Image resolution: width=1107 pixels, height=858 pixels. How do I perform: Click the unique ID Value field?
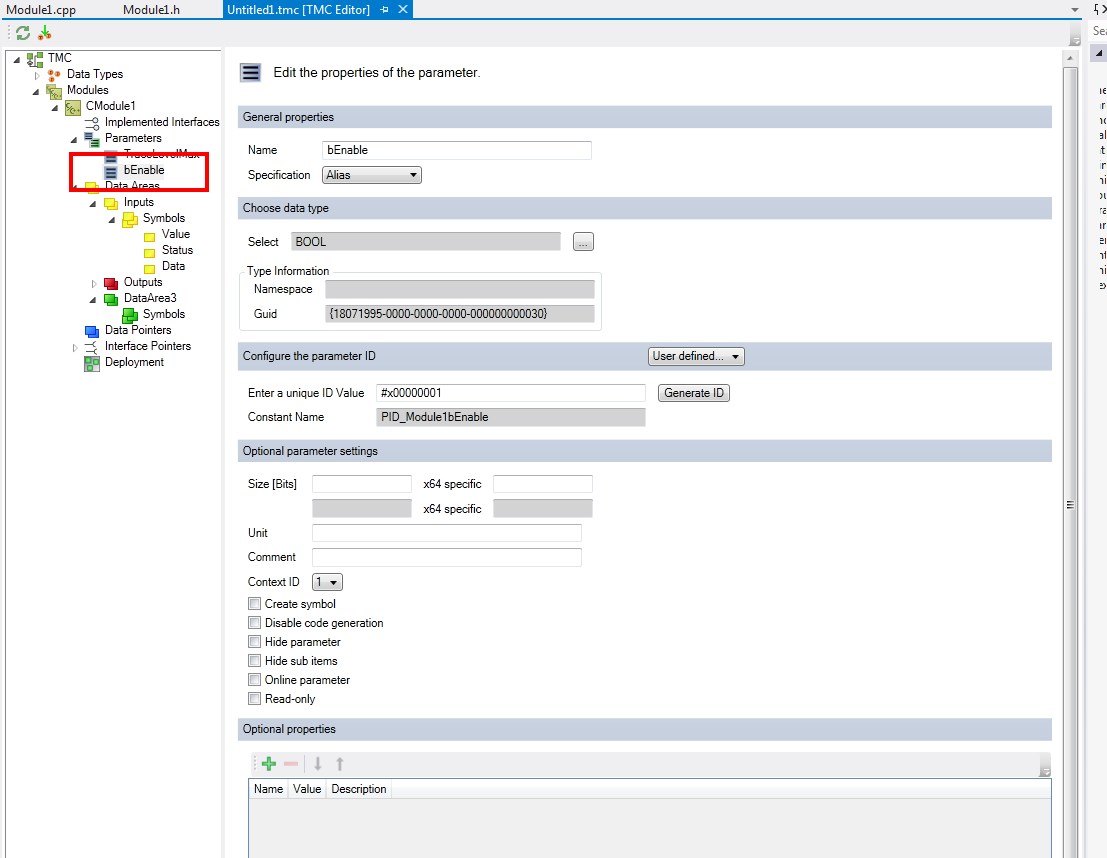pyautogui.click(x=511, y=393)
